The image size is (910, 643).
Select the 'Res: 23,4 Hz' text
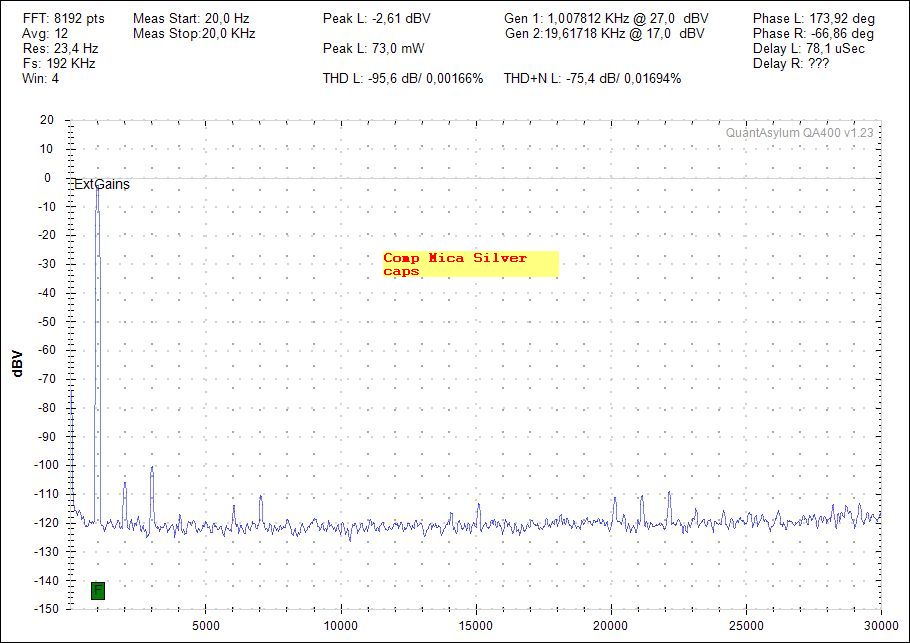[60, 49]
